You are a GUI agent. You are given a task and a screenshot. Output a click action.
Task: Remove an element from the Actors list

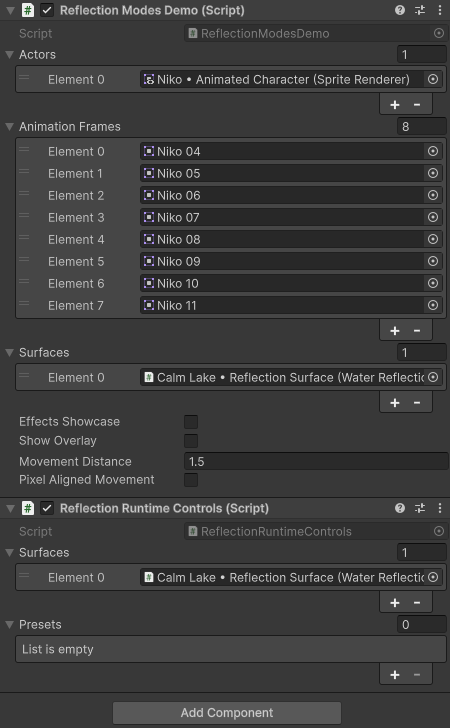tap(417, 104)
